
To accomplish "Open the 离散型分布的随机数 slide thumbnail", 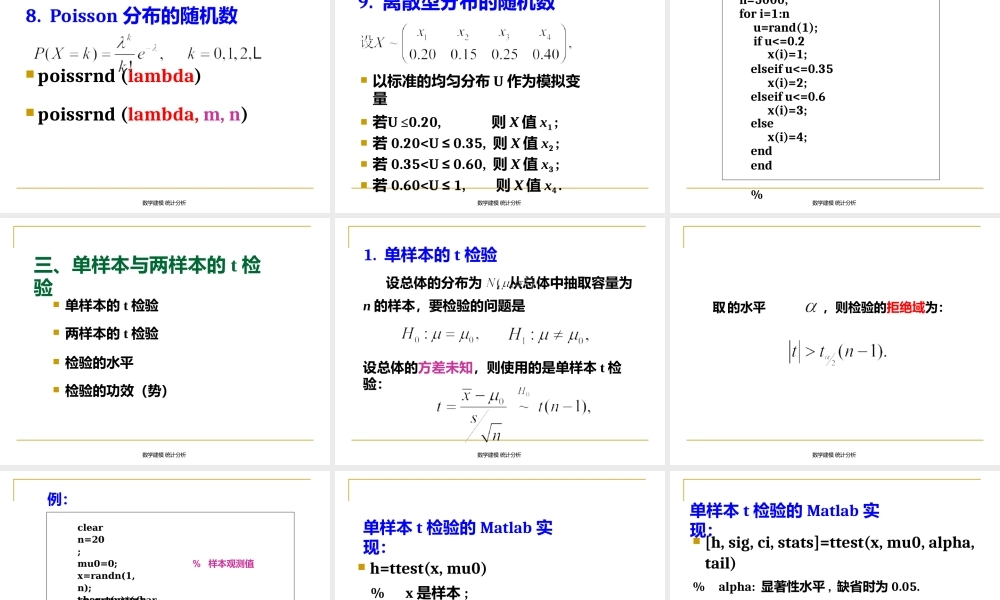I will (x=499, y=105).
